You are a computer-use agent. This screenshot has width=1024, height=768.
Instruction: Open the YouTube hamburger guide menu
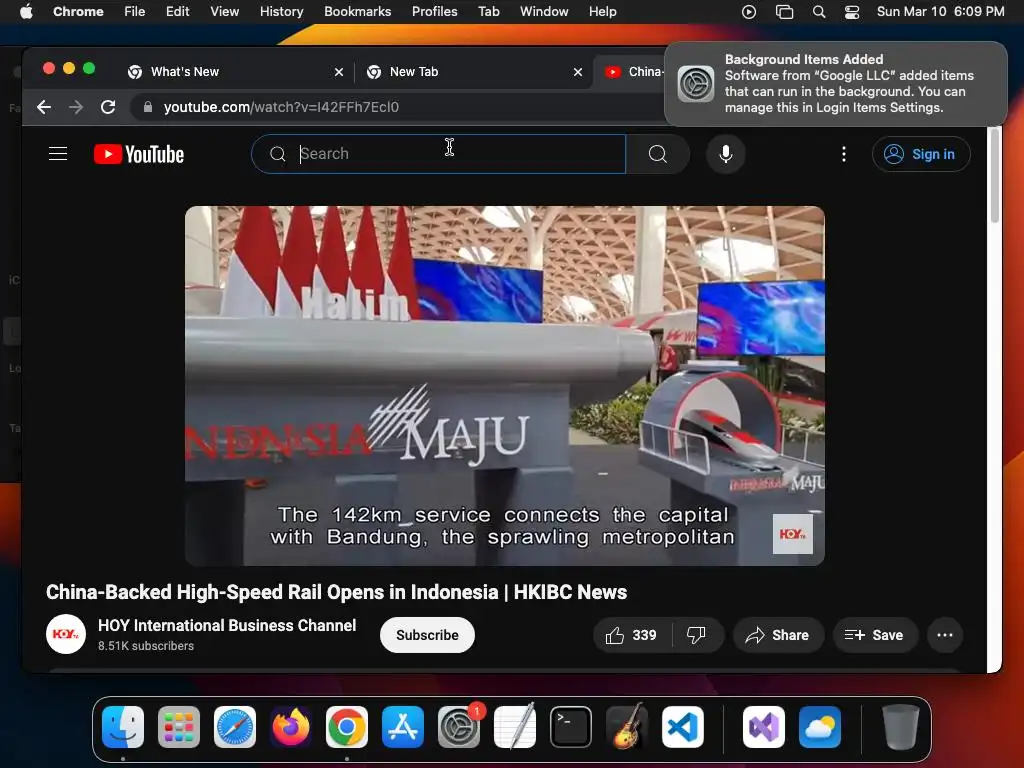coord(58,153)
